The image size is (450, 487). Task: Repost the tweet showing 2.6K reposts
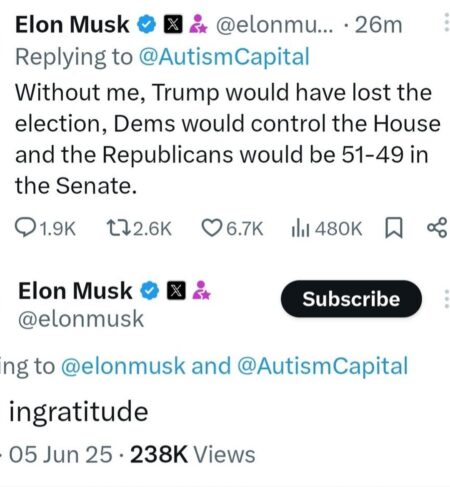[x=118, y=228]
